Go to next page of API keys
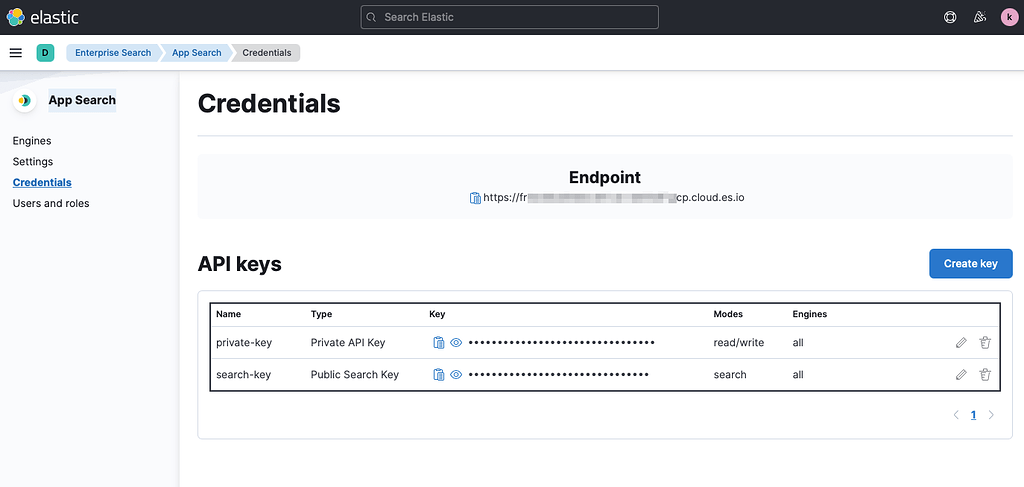The width and height of the screenshot is (1024, 487). [x=991, y=415]
